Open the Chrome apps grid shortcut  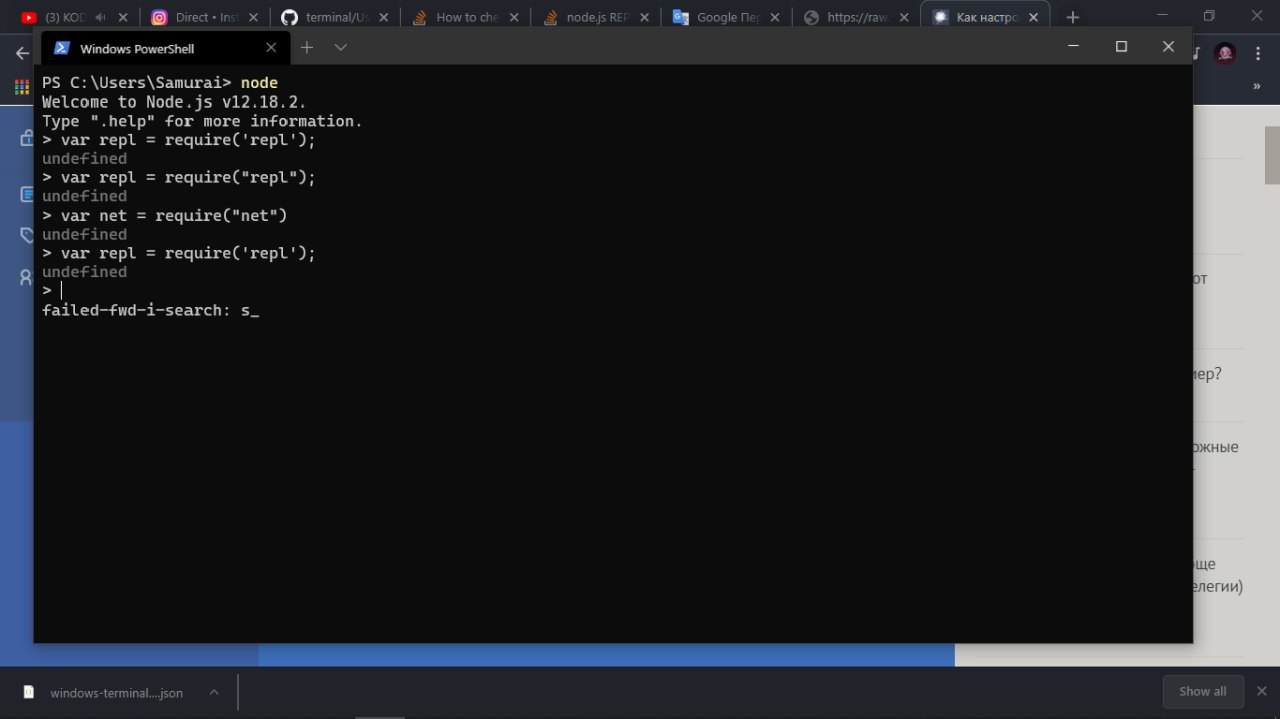click(x=22, y=87)
